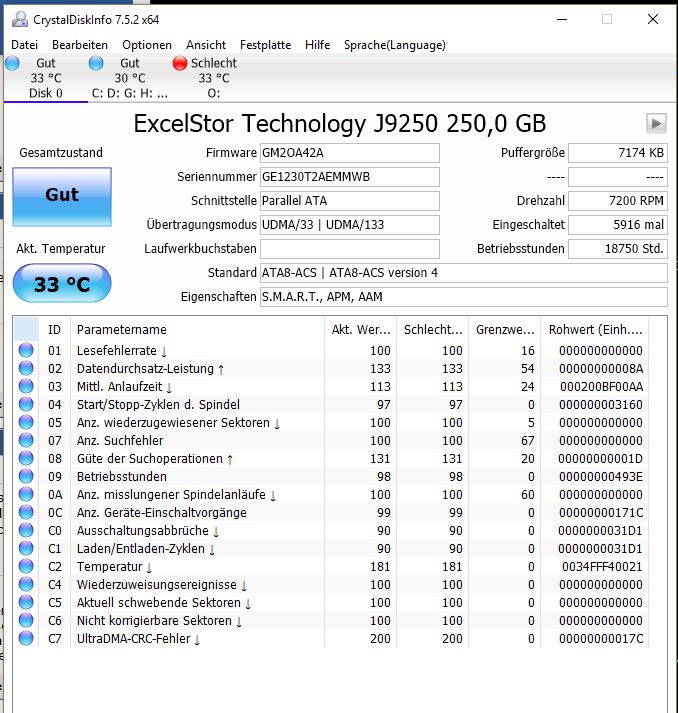Click the status dot for Anz. Suchfehler

point(26,440)
